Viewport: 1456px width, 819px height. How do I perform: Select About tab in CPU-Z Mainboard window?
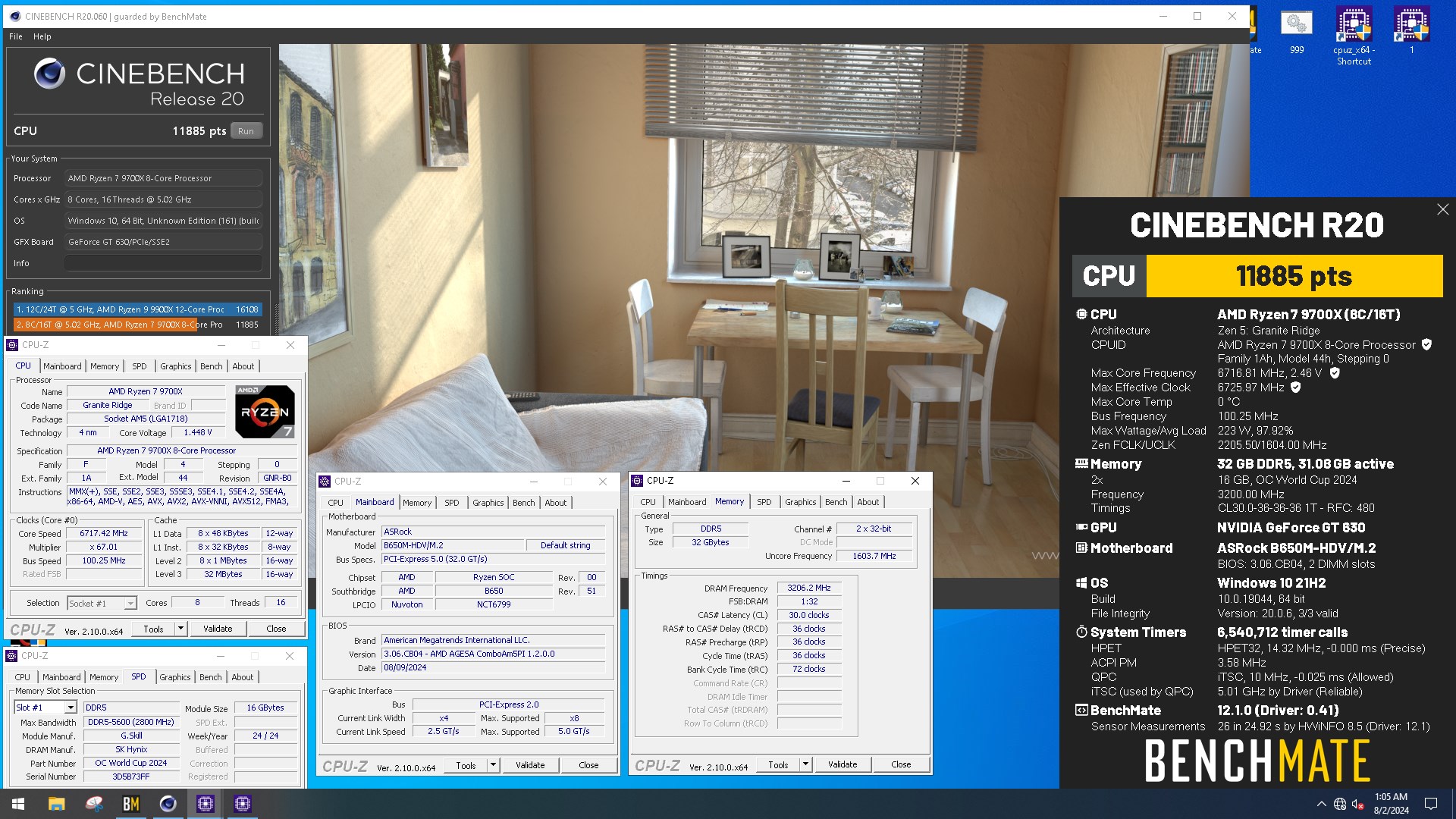(556, 503)
